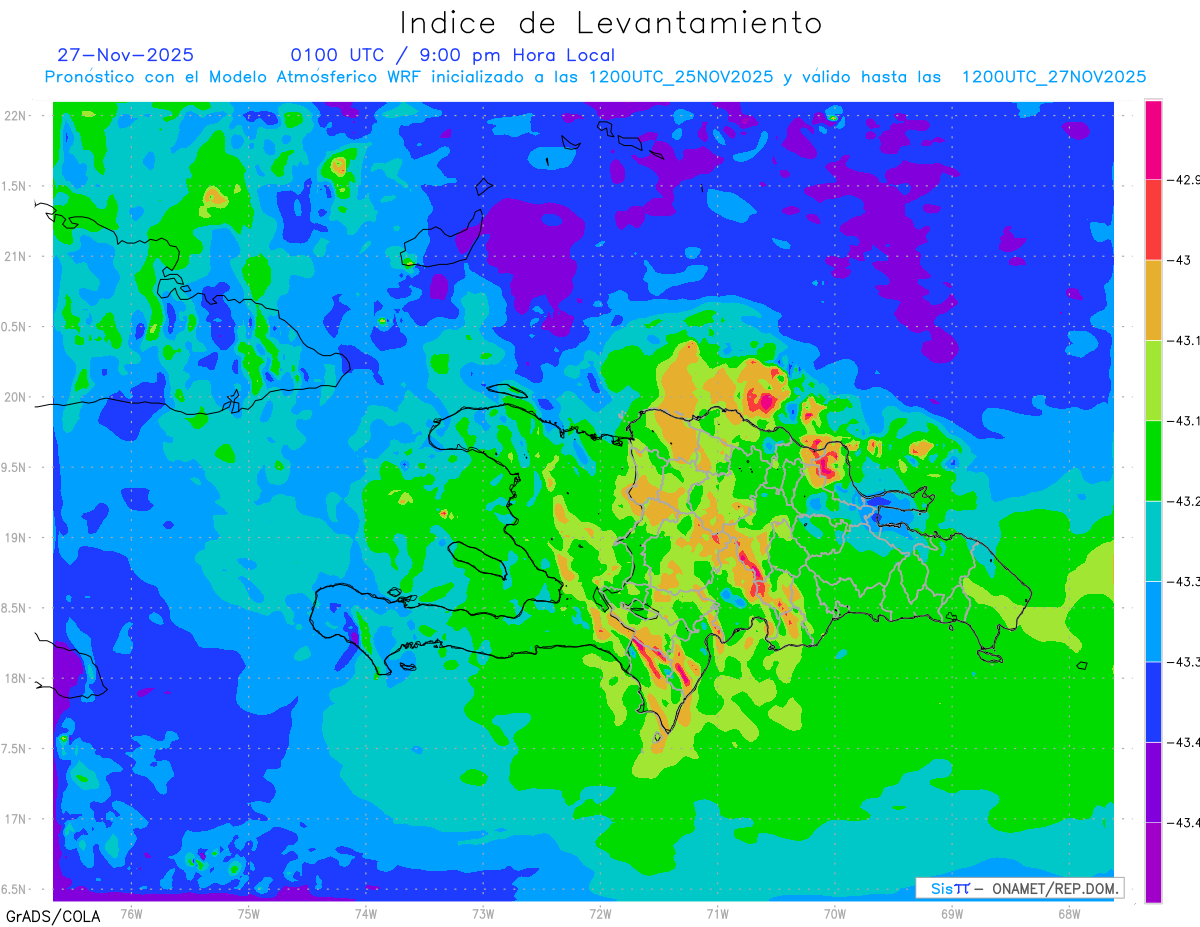Select the red swatch in the color legend

coord(1153,220)
